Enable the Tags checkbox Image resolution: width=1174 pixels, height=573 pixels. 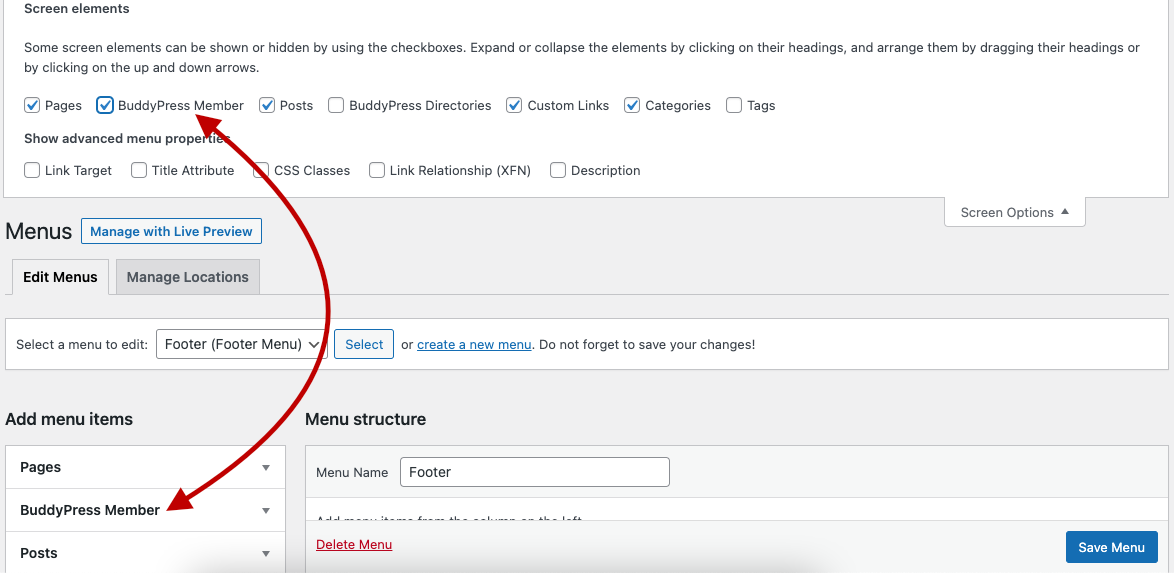pyautogui.click(x=734, y=105)
